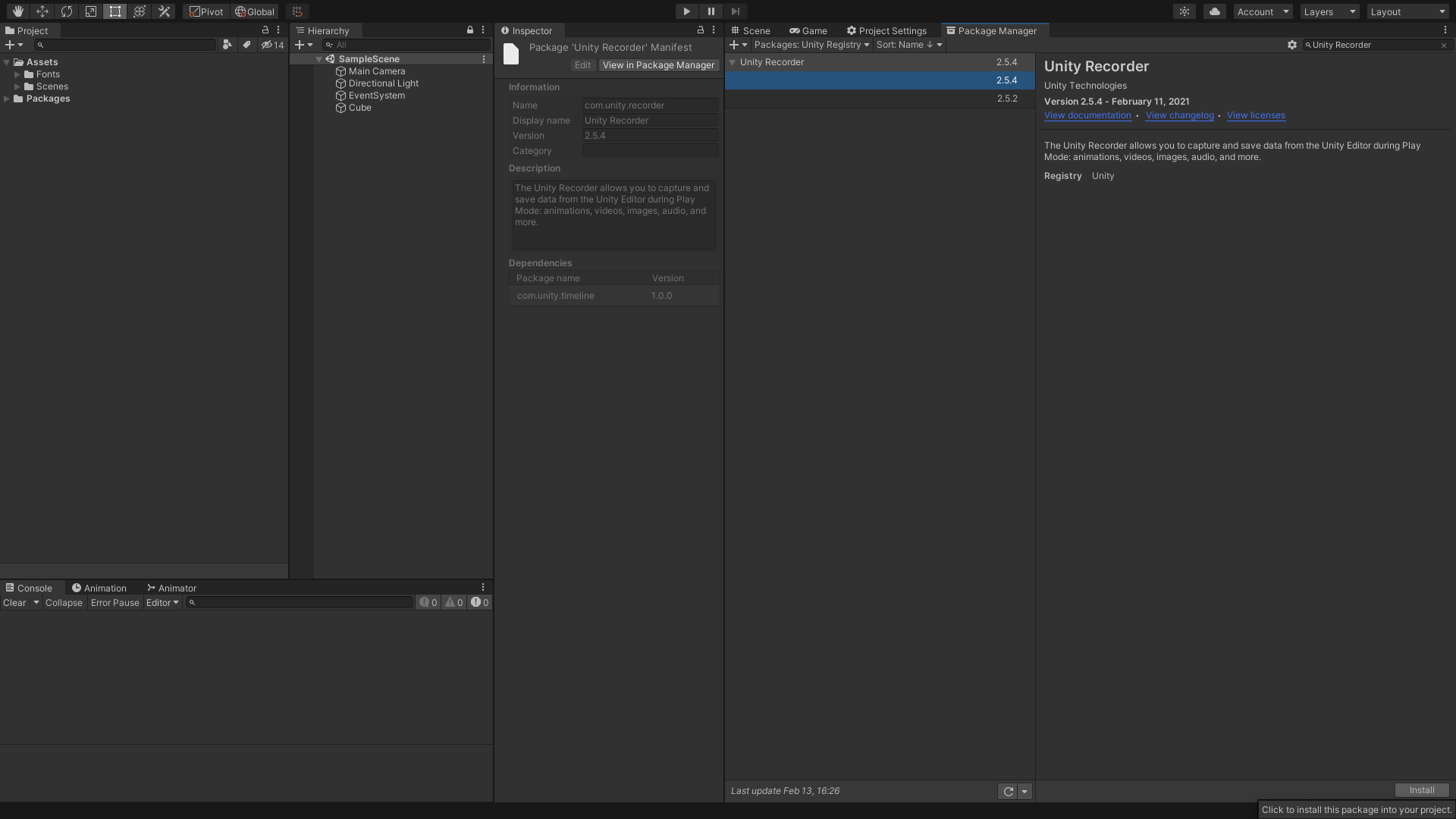Open Inspector panel more options menu
Viewport: 1456px width, 819px height.
714,30
